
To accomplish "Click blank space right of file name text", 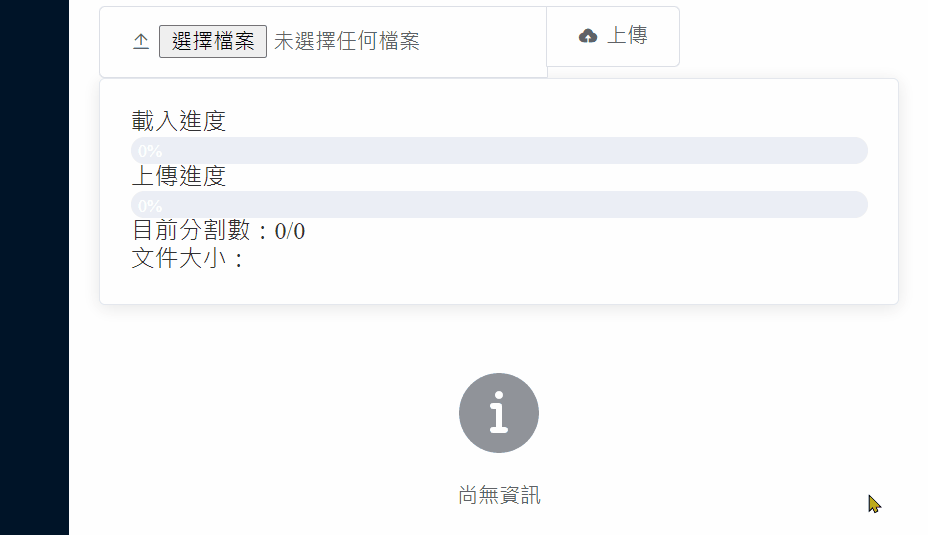I will point(482,41).
